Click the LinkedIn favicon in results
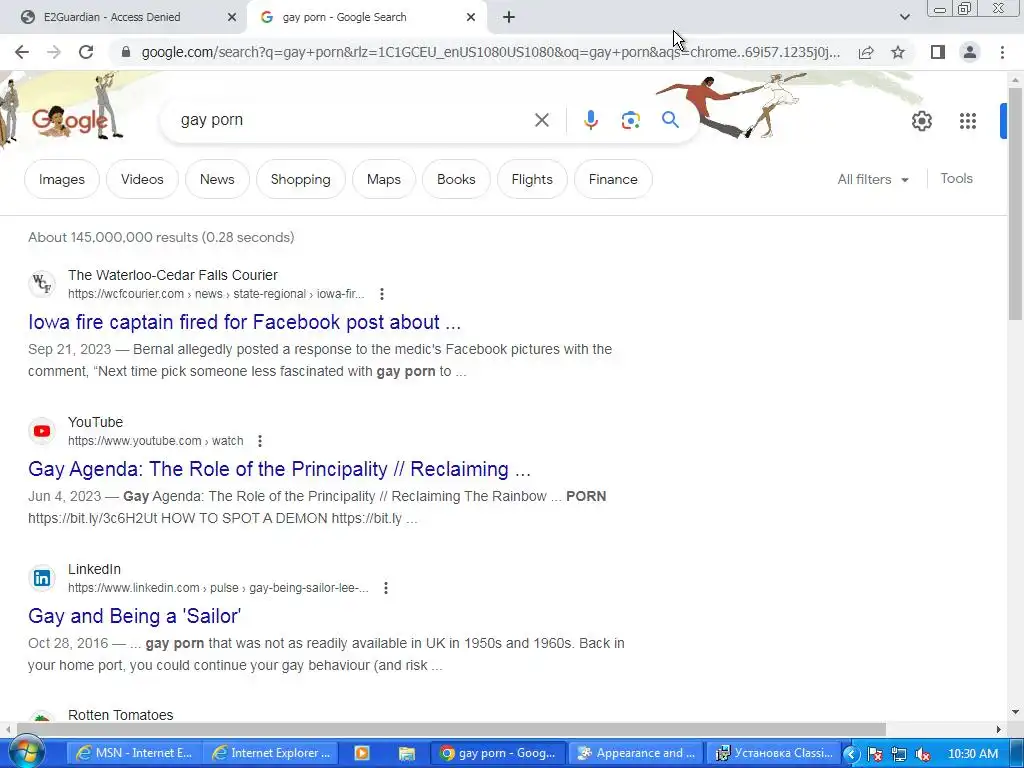 pos(42,578)
